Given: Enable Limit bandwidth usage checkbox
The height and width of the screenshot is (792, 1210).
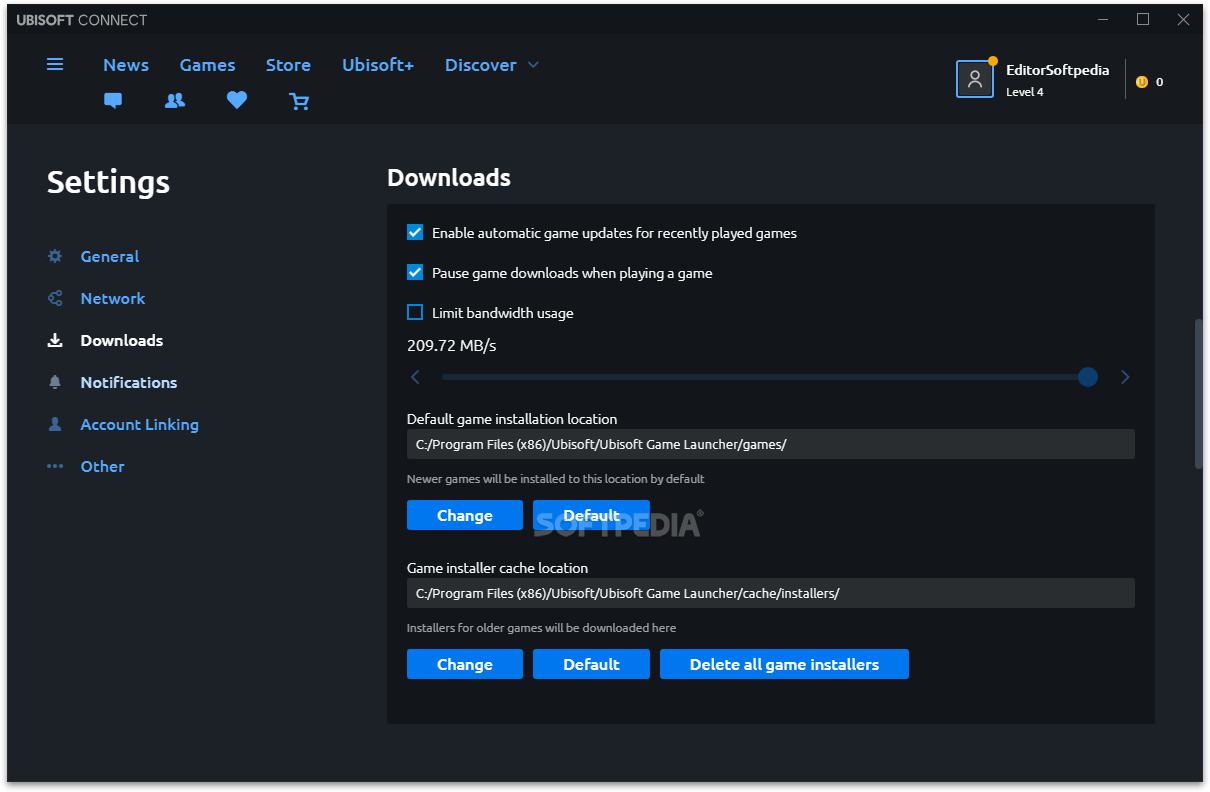Looking at the screenshot, I should tap(415, 312).
